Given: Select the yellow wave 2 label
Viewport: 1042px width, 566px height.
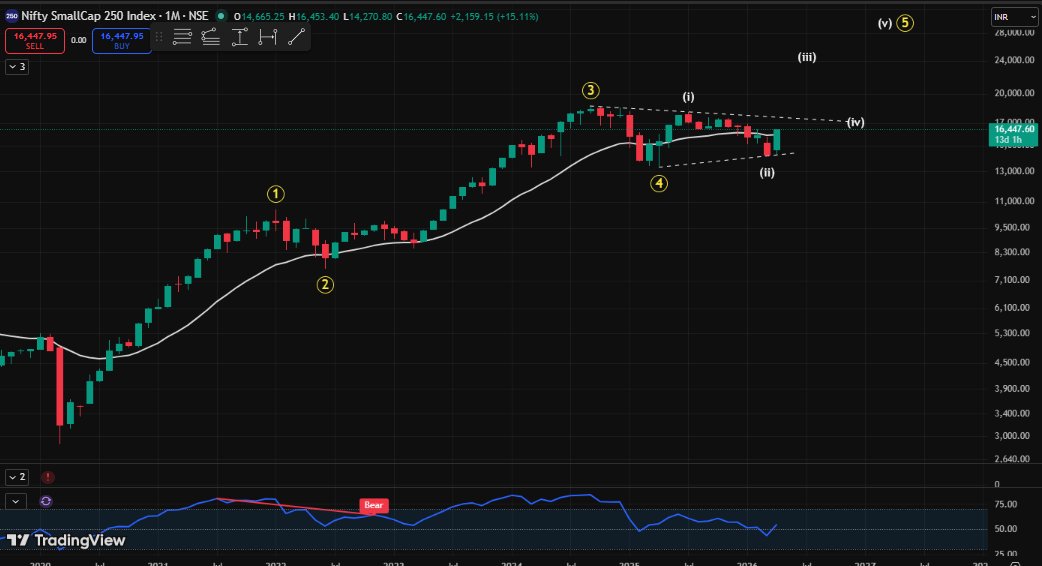Looking at the screenshot, I should point(325,285).
